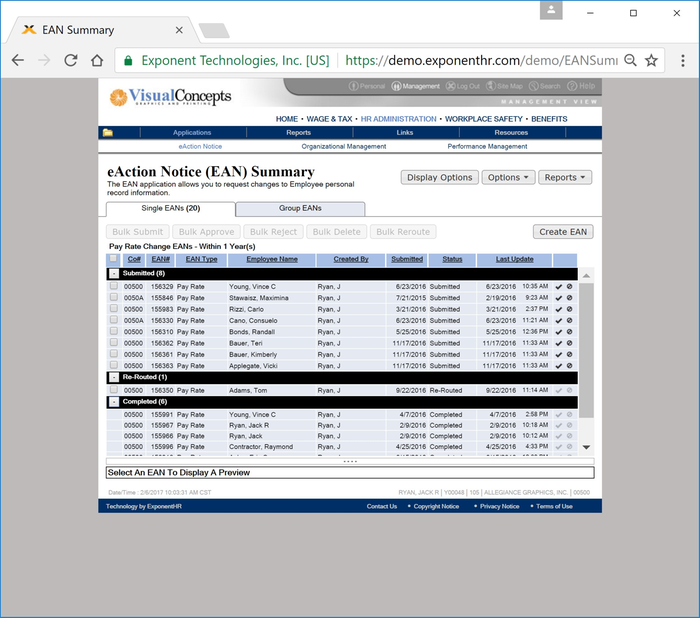Check the box for Bonds, Randall

tap(114, 331)
